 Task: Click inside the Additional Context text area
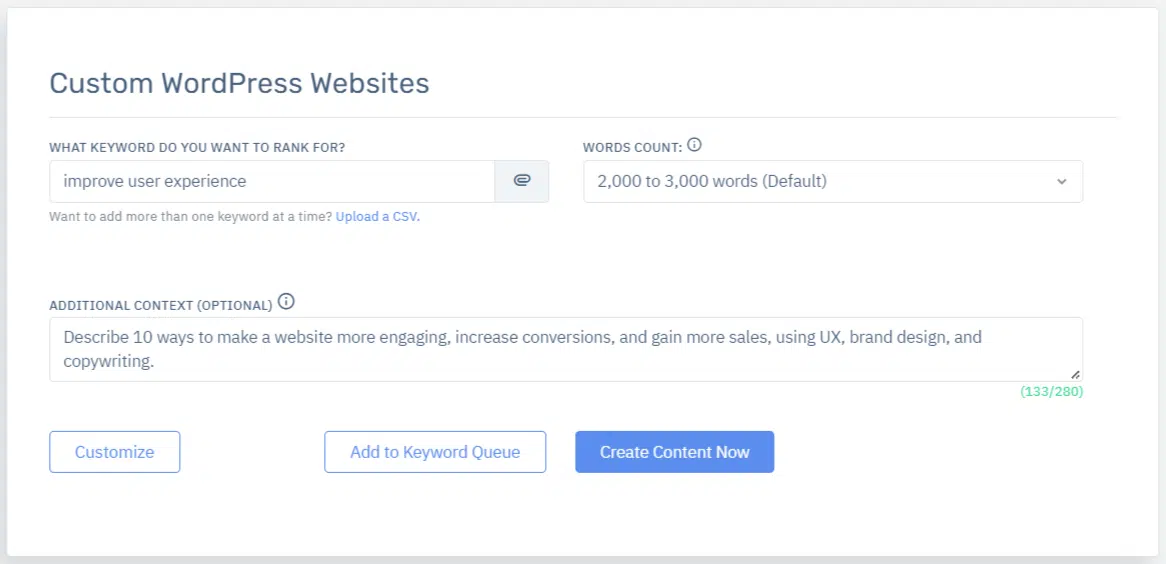[x=566, y=350]
